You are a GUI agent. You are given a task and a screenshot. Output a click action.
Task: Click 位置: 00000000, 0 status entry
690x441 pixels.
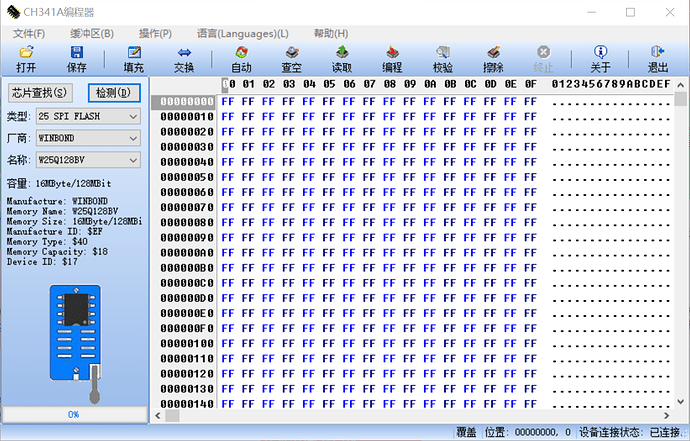coord(527,432)
